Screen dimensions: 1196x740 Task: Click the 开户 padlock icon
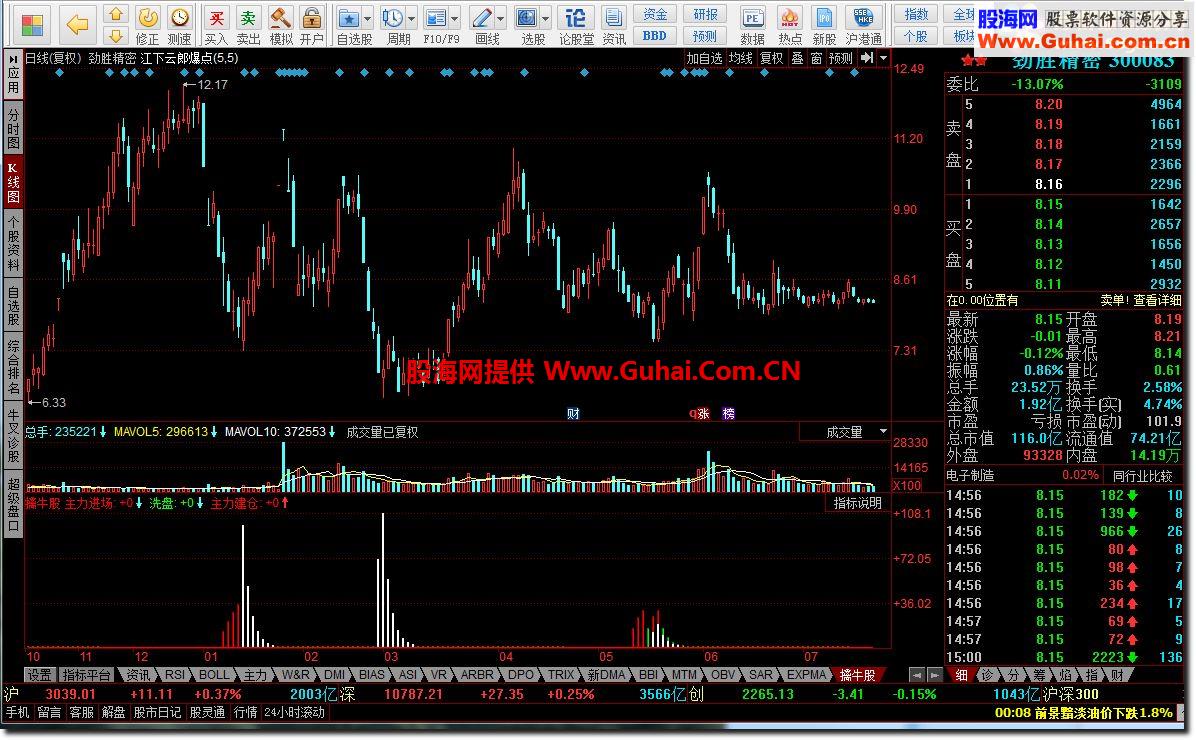point(311,24)
